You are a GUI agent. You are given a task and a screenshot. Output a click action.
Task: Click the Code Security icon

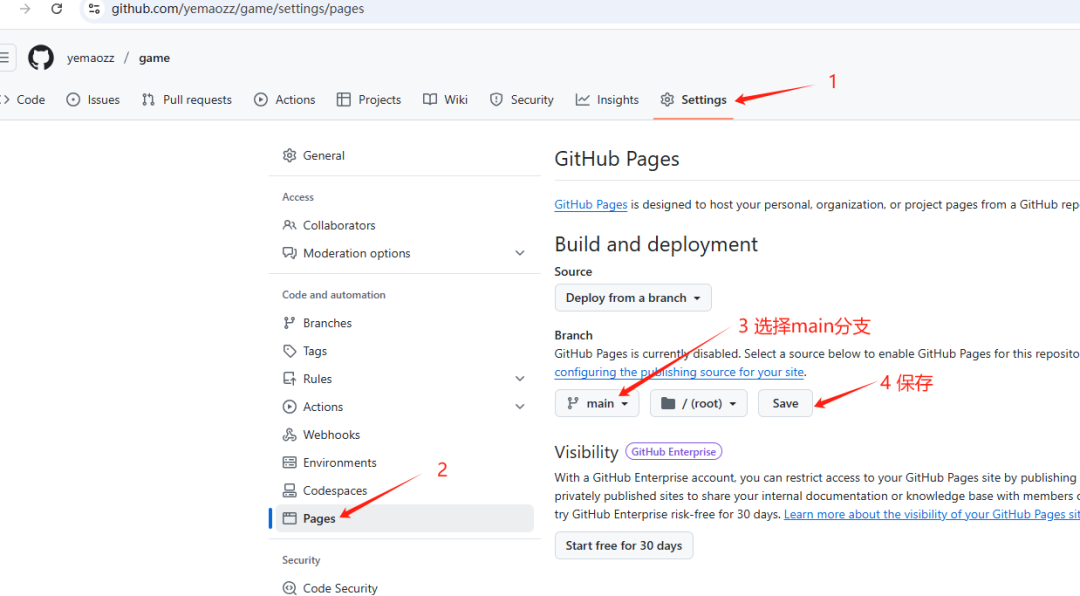289,588
